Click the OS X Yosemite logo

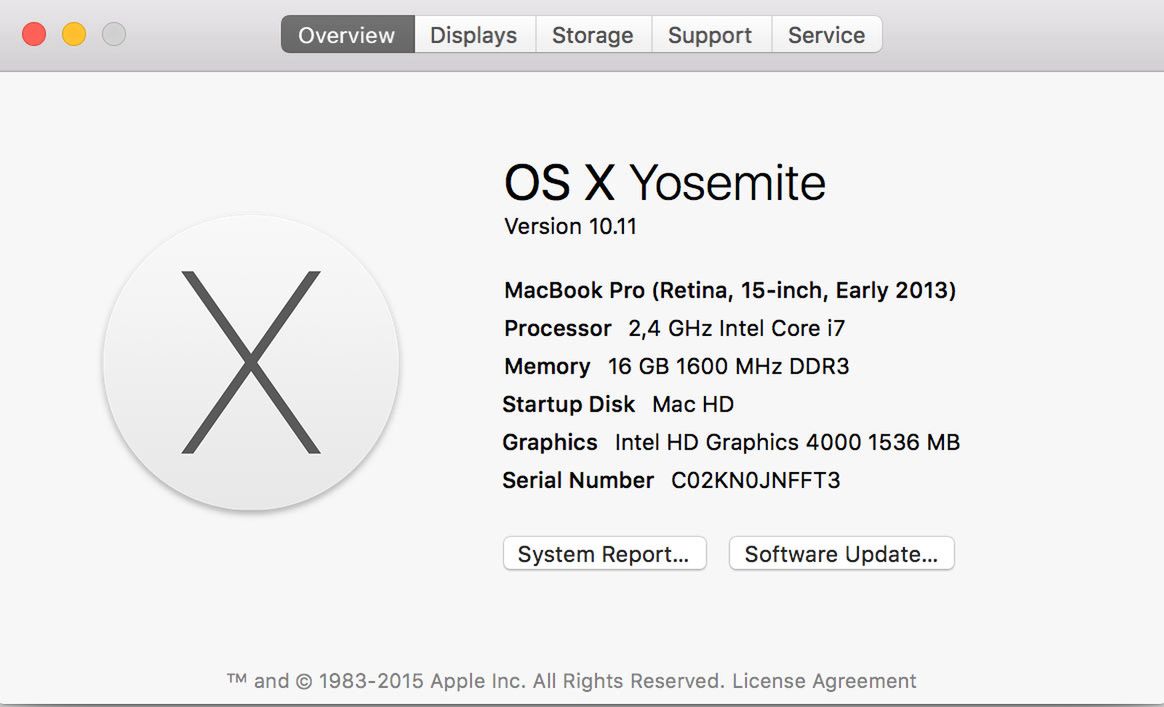click(251, 362)
